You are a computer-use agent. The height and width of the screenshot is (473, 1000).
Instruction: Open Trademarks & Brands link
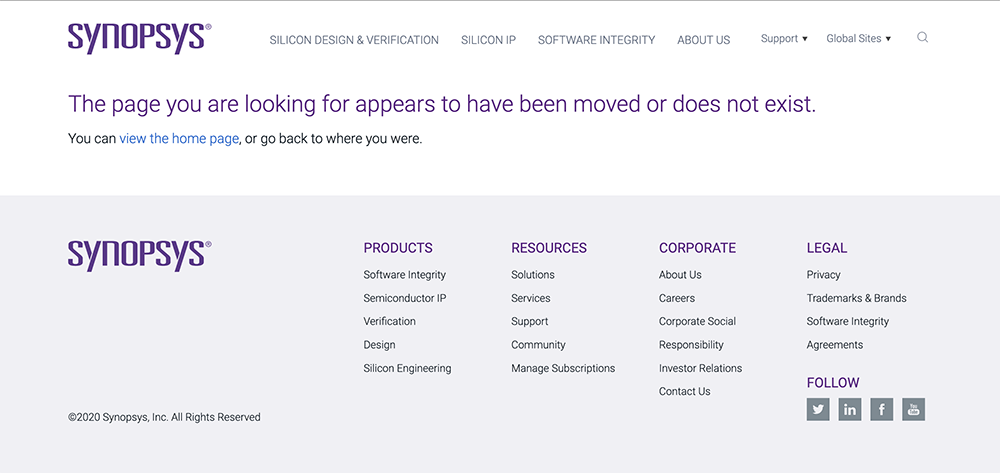pos(856,298)
